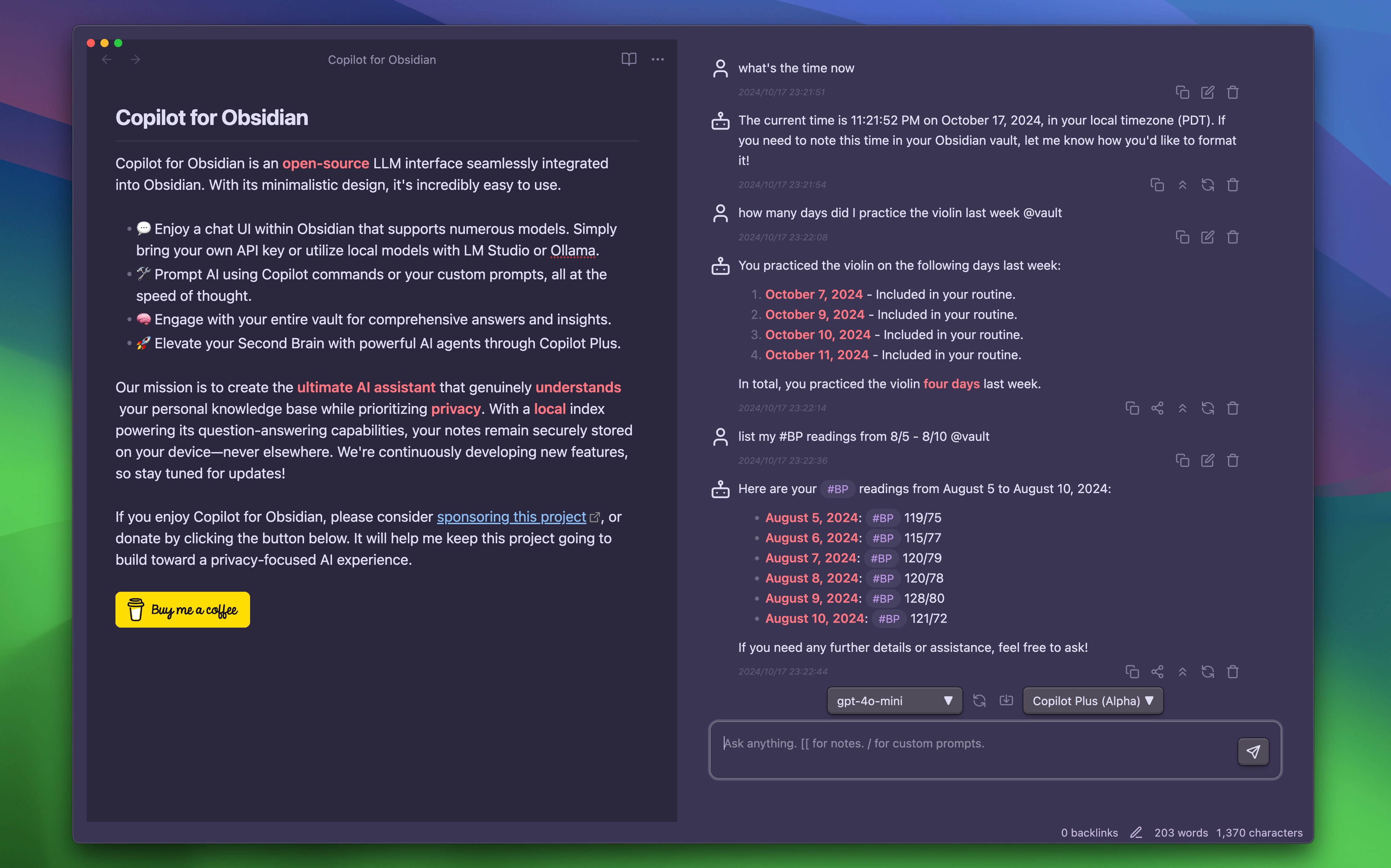Open the gpt-4o-mini model dropdown
Viewport: 1391px width, 868px height.
tap(894, 700)
